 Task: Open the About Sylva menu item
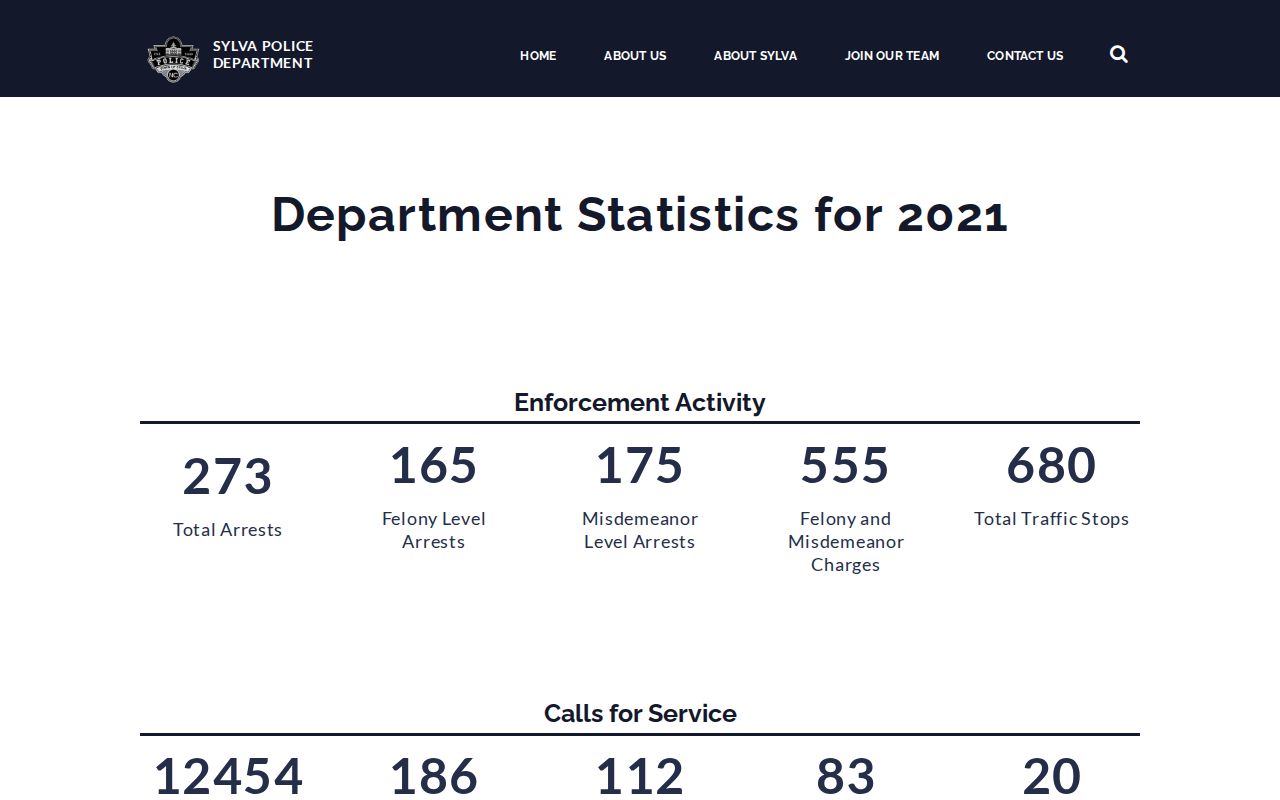755,56
